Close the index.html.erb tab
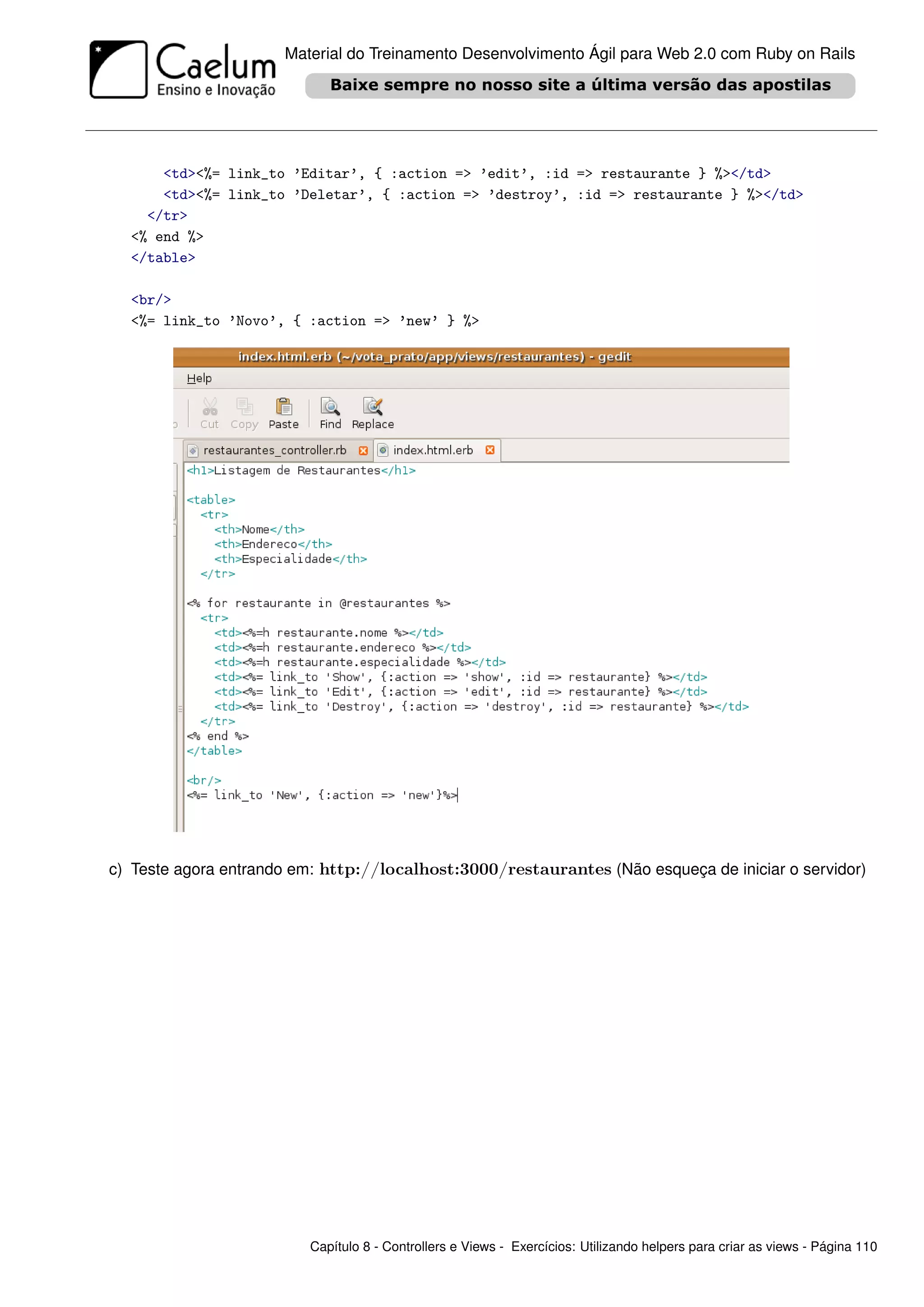Image resolution: width=924 pixels, height=1307 pixels. click(x=490, y=450)
